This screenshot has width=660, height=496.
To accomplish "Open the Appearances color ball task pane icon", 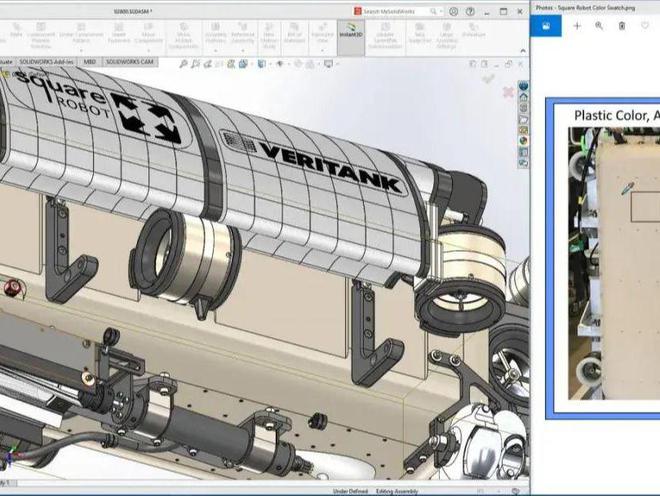I will point(524,141).
